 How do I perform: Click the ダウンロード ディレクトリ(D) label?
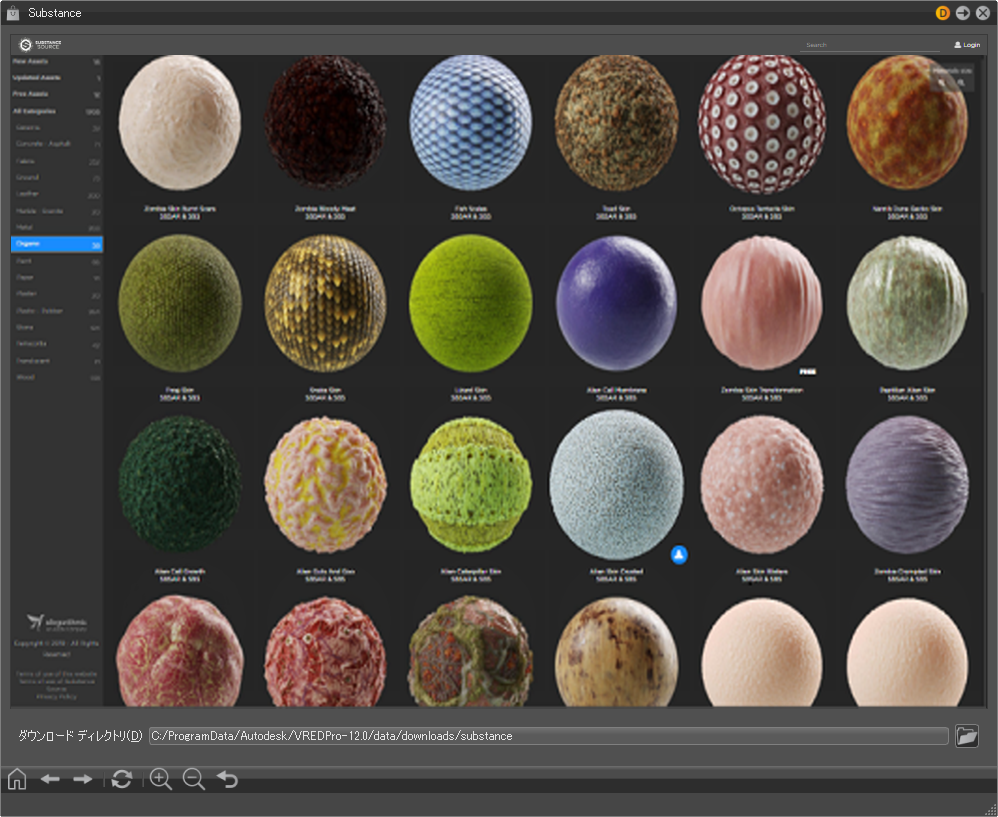coord(80,736)
